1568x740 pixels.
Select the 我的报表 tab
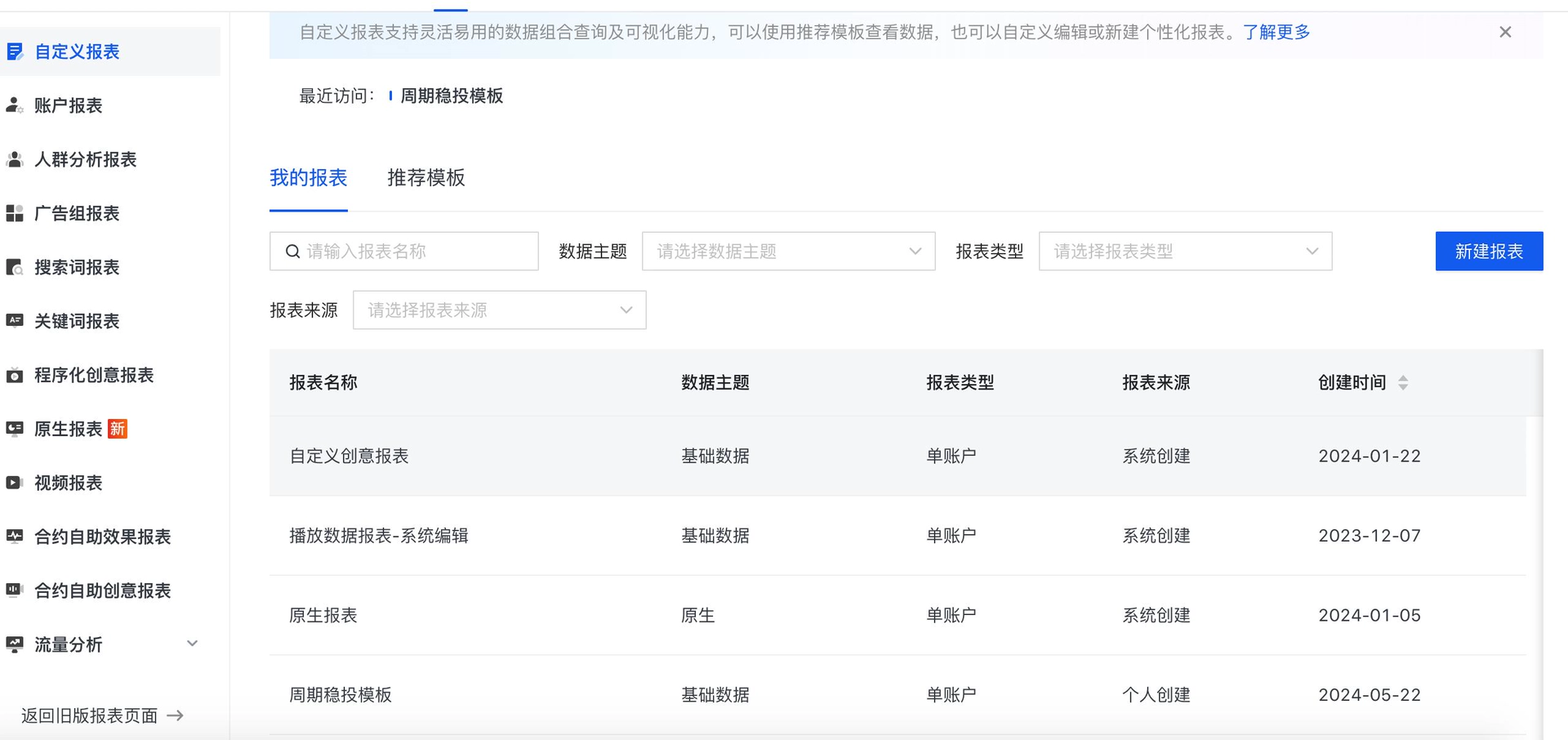coord(309,178)
